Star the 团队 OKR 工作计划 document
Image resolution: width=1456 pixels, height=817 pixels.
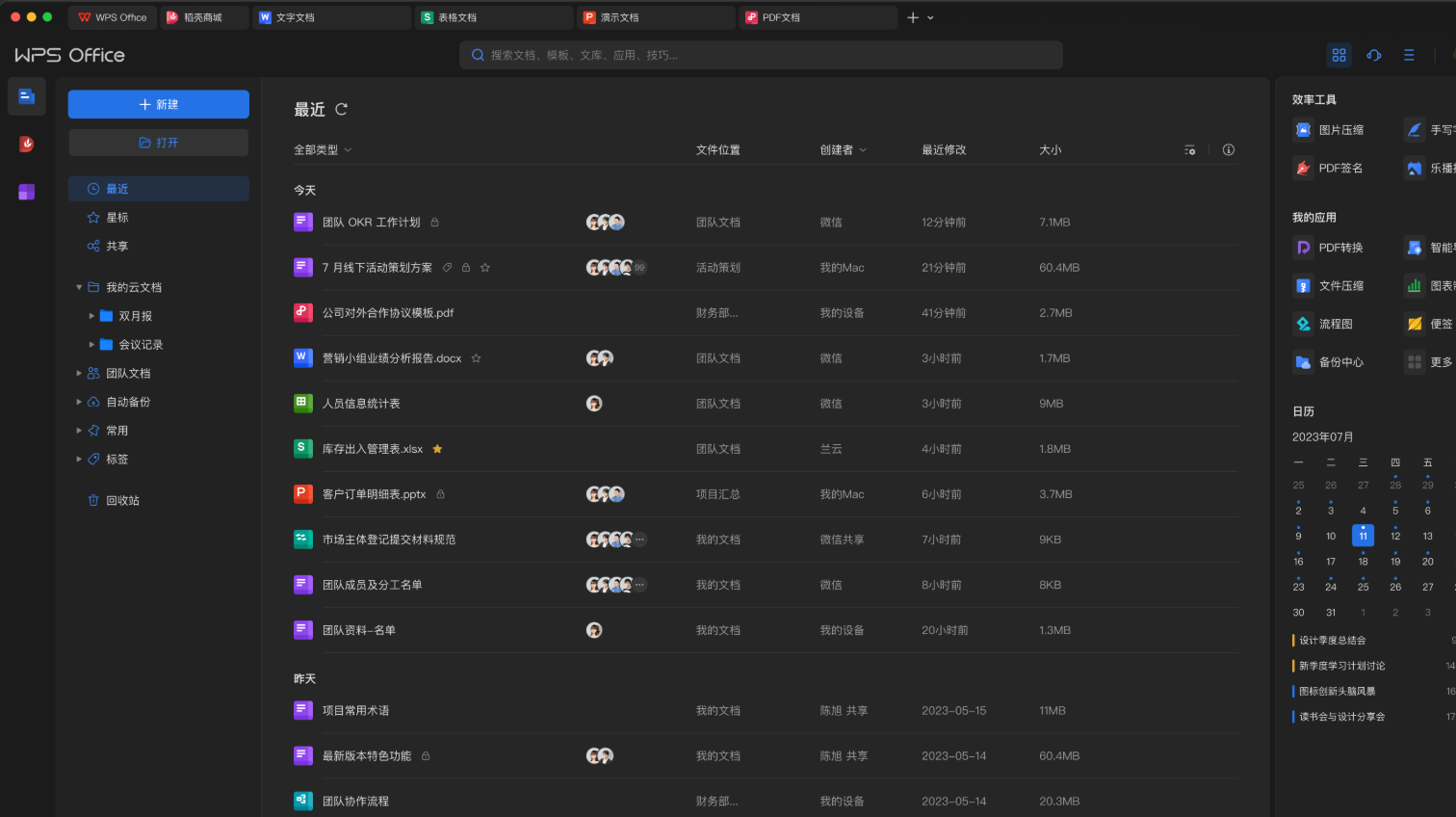pyautogui.click(x=455, y=222)
